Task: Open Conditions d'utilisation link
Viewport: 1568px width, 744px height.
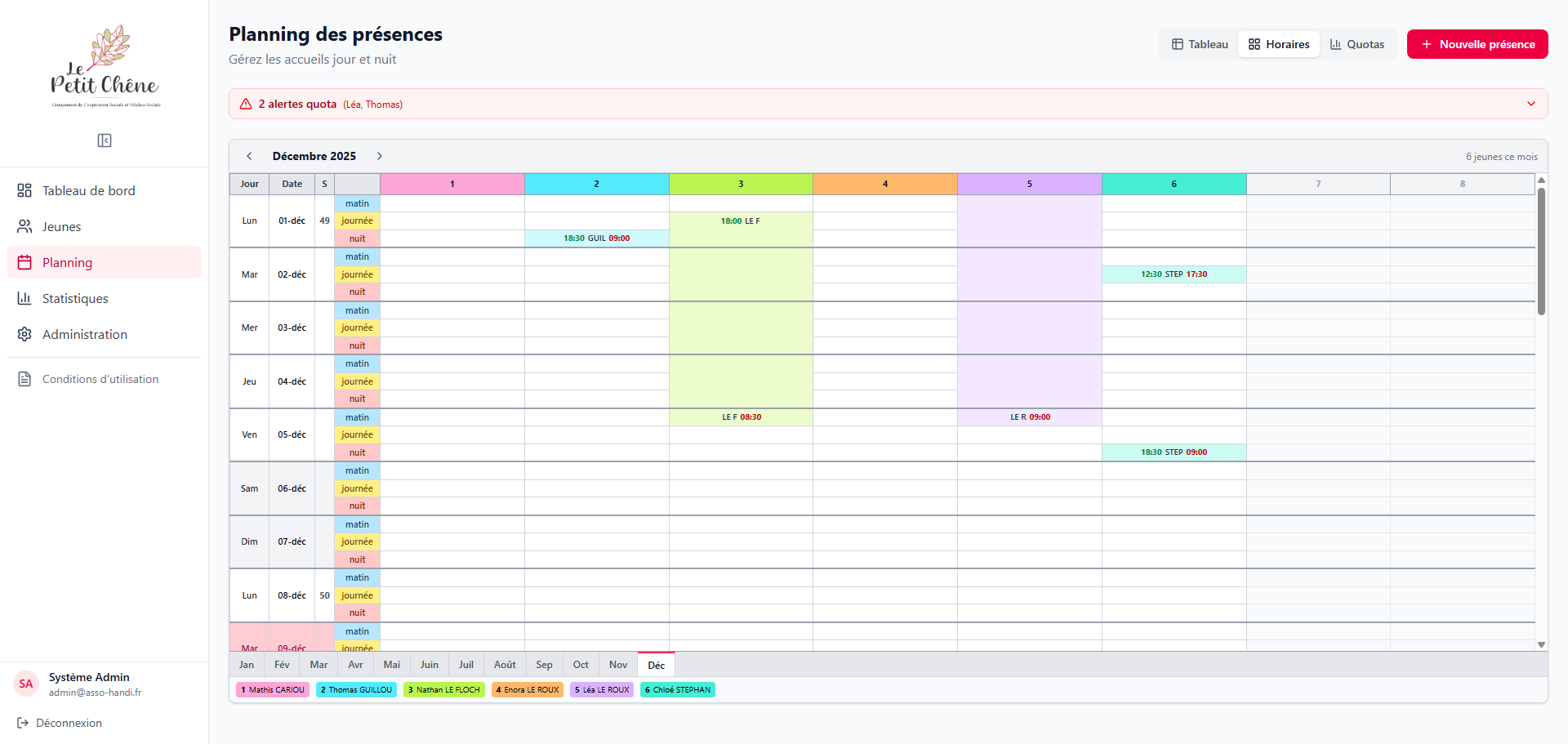Action: coord(105,379)
